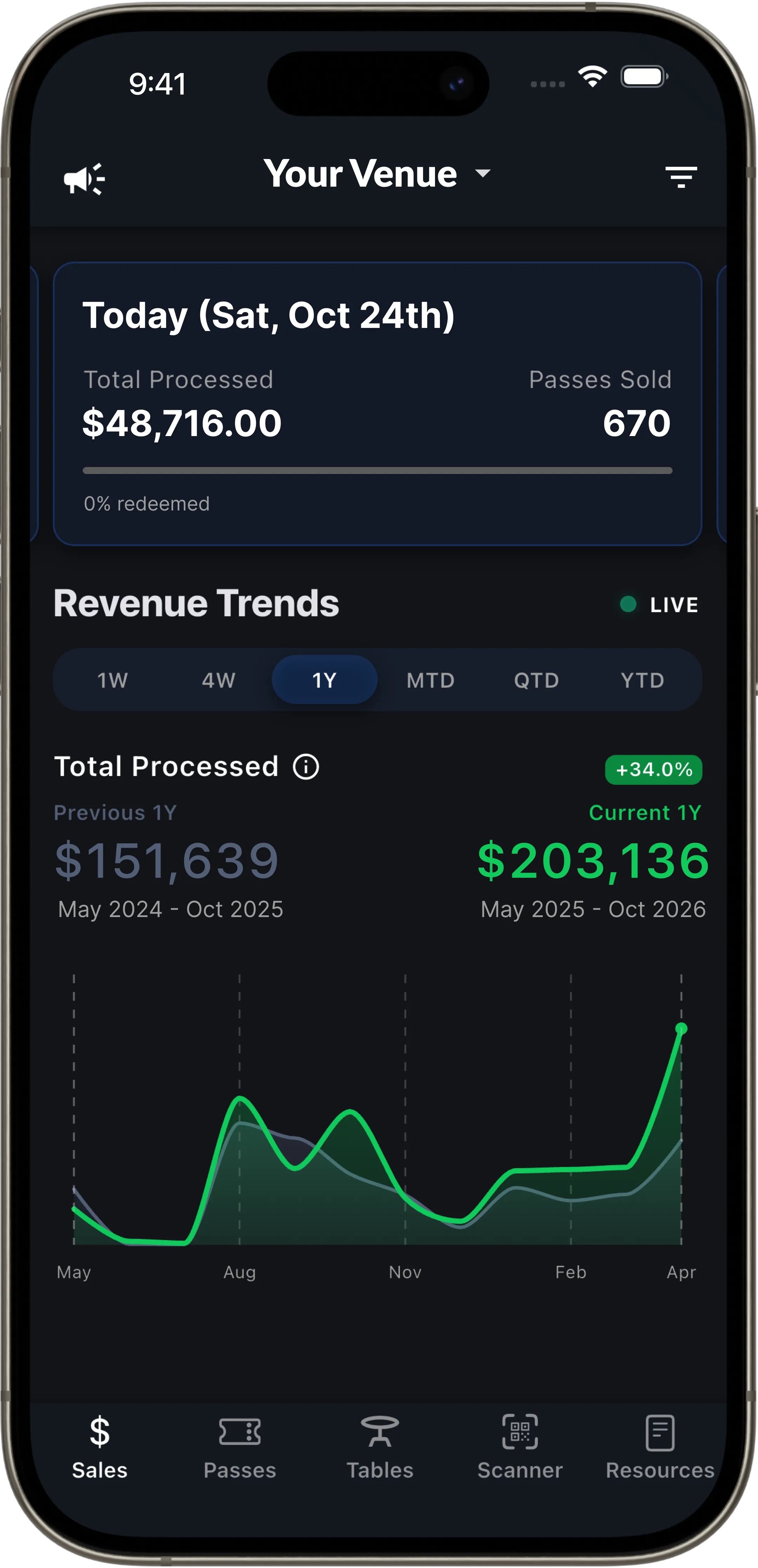The height and width of the screenshot is (1568, 758).
Task: Tap the 670 passes sold value
Action: point(637,423)
